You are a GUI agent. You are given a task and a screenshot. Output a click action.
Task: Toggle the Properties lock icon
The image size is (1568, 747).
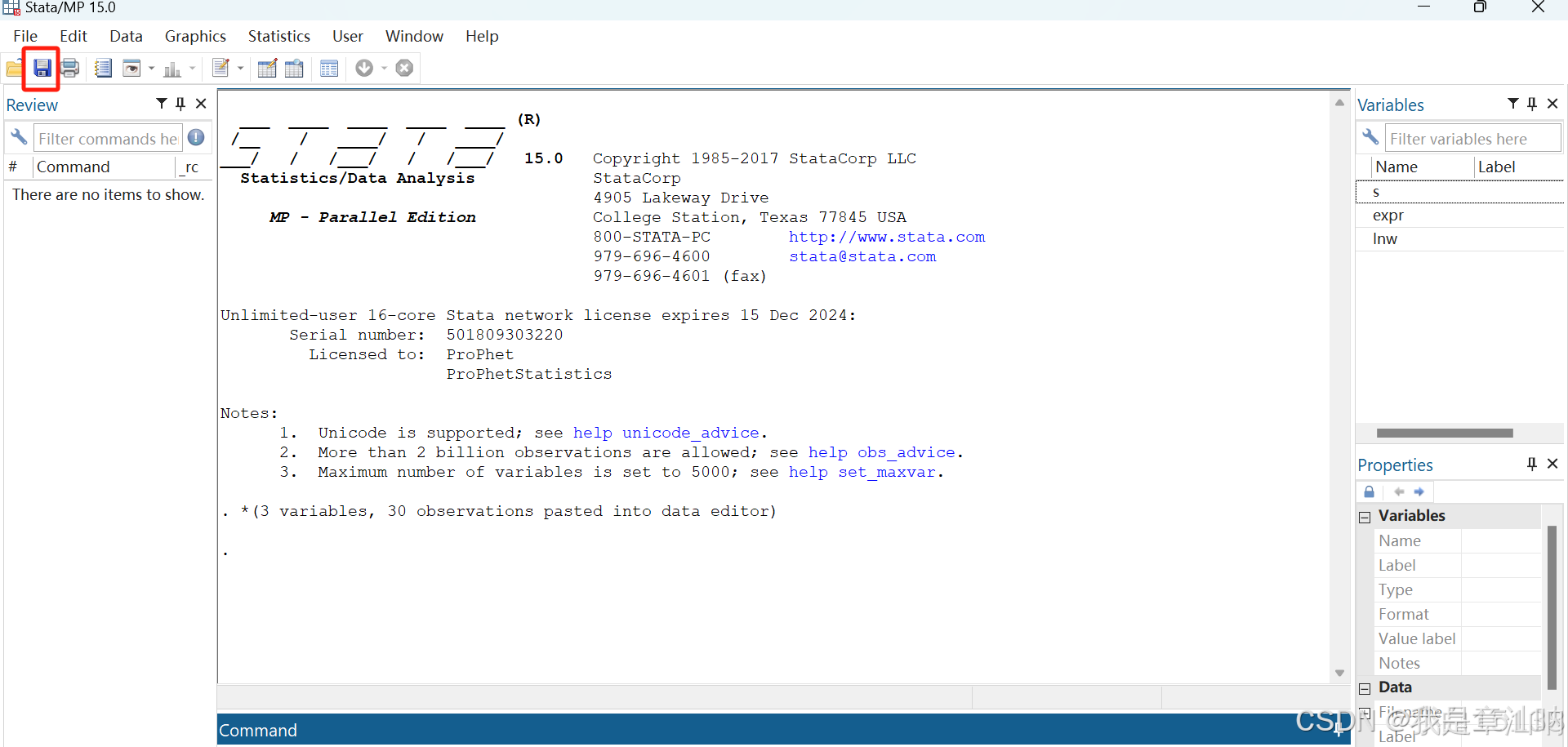[1370, 491]
